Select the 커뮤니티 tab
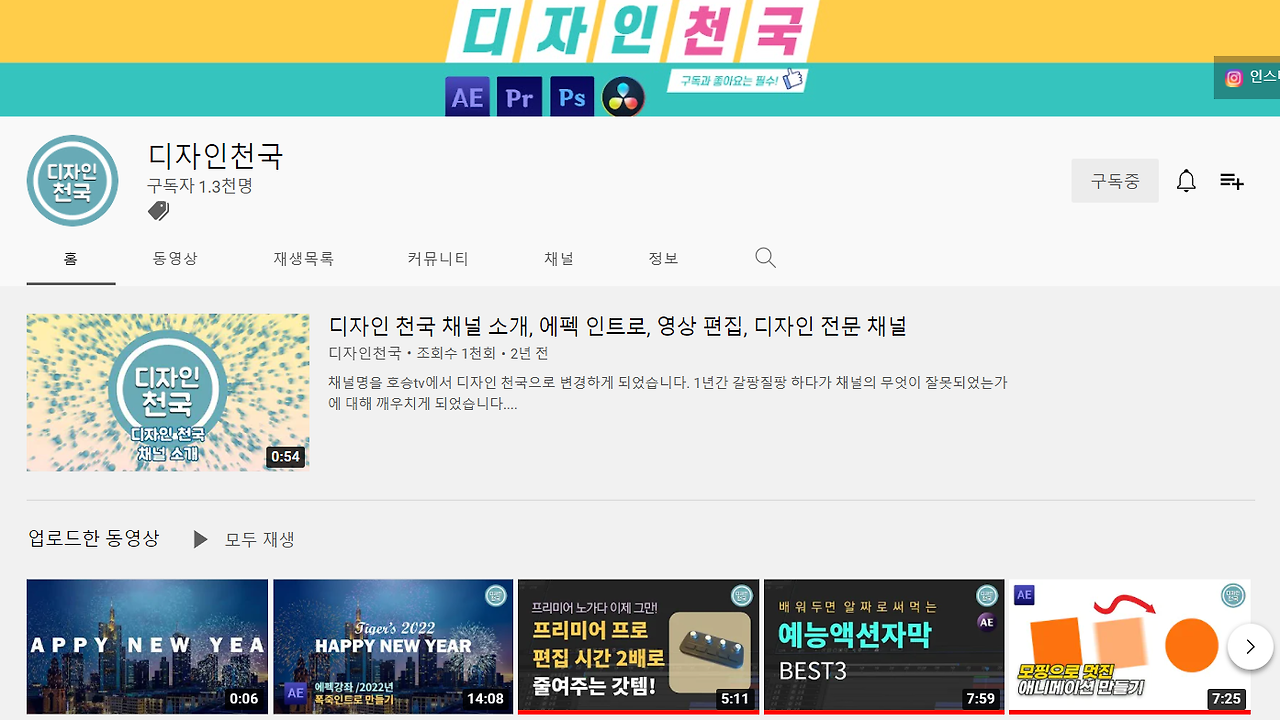Image resolution: width=1280 pixels, height=720 pixels. click(438, 258)
